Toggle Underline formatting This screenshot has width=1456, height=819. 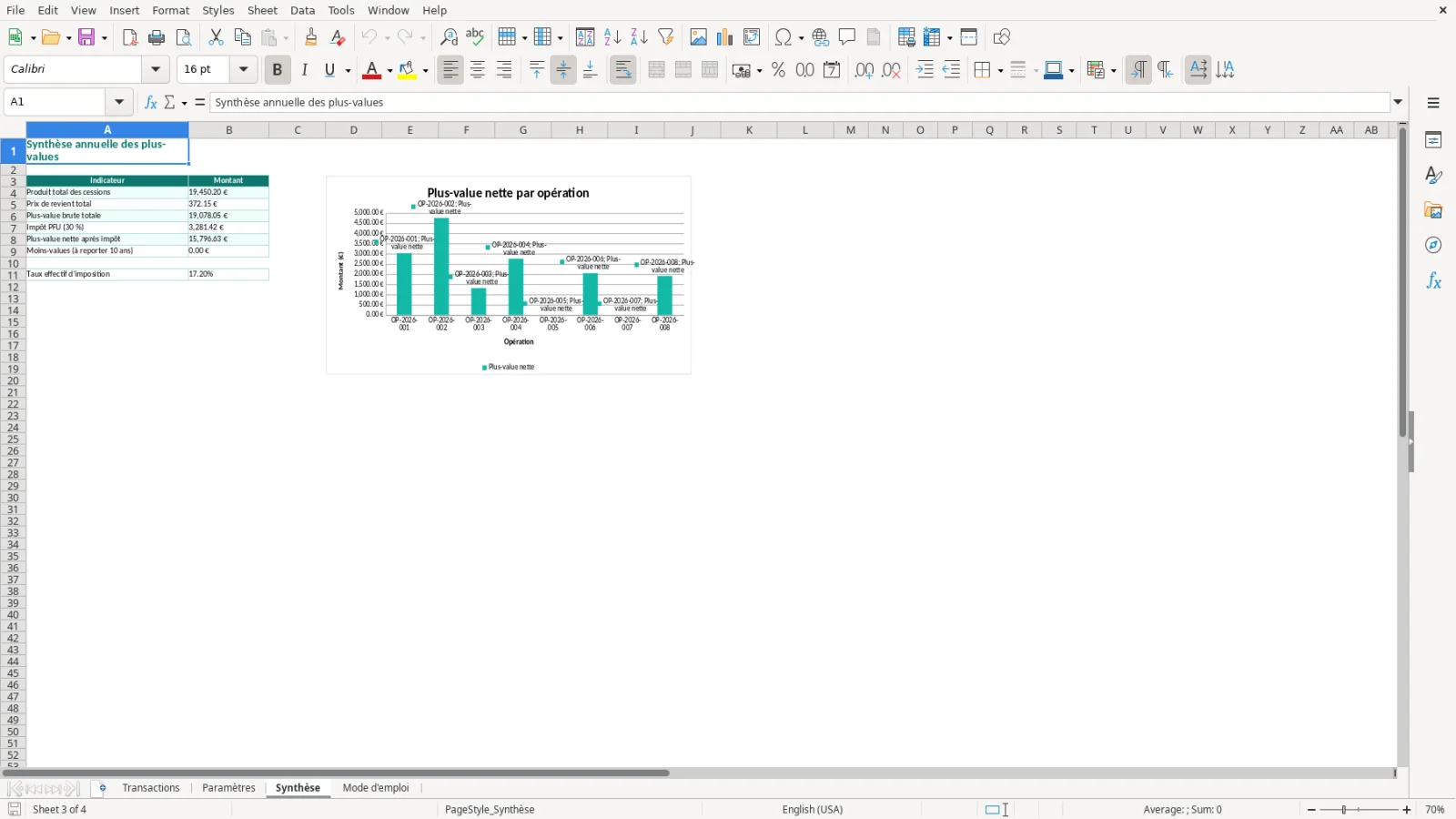tap(330, 70)
